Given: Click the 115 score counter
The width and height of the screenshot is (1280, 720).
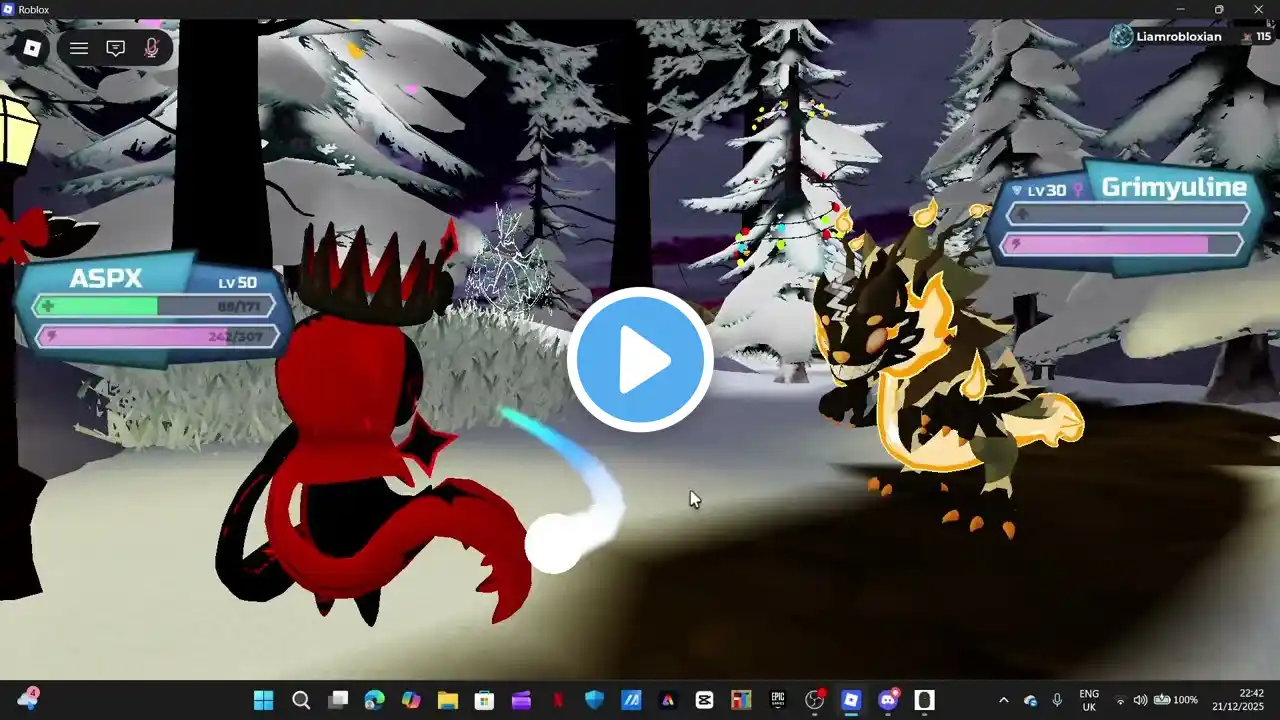Looking at the screenshot, I should 1257,37.
